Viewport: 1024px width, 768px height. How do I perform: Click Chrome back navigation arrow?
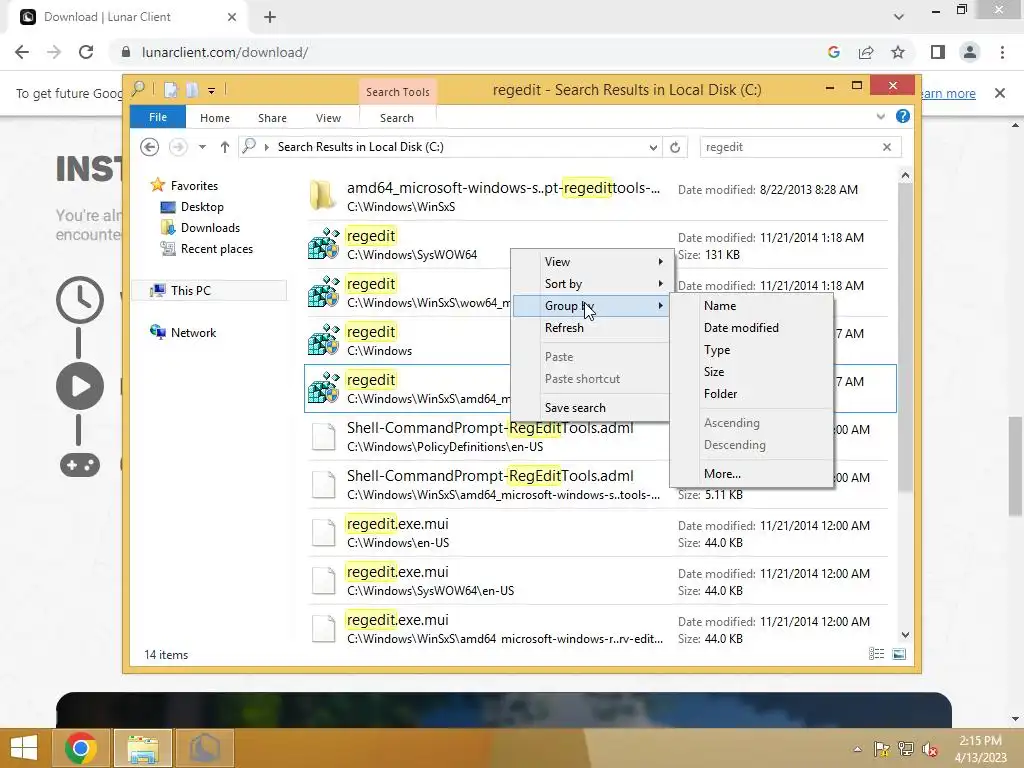pos(22,52)
